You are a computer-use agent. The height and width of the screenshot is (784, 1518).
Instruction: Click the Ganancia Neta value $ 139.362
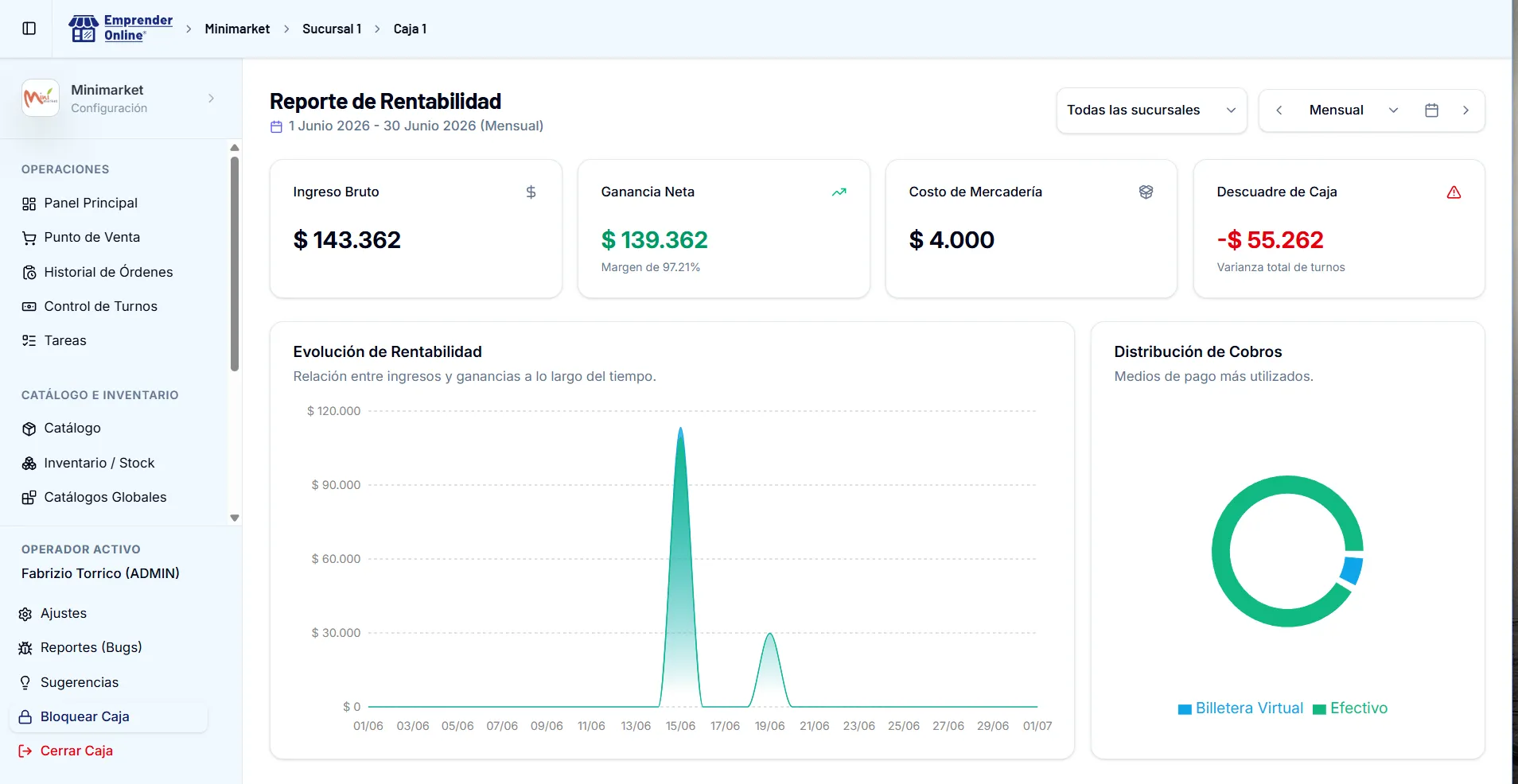click(654, 240)
